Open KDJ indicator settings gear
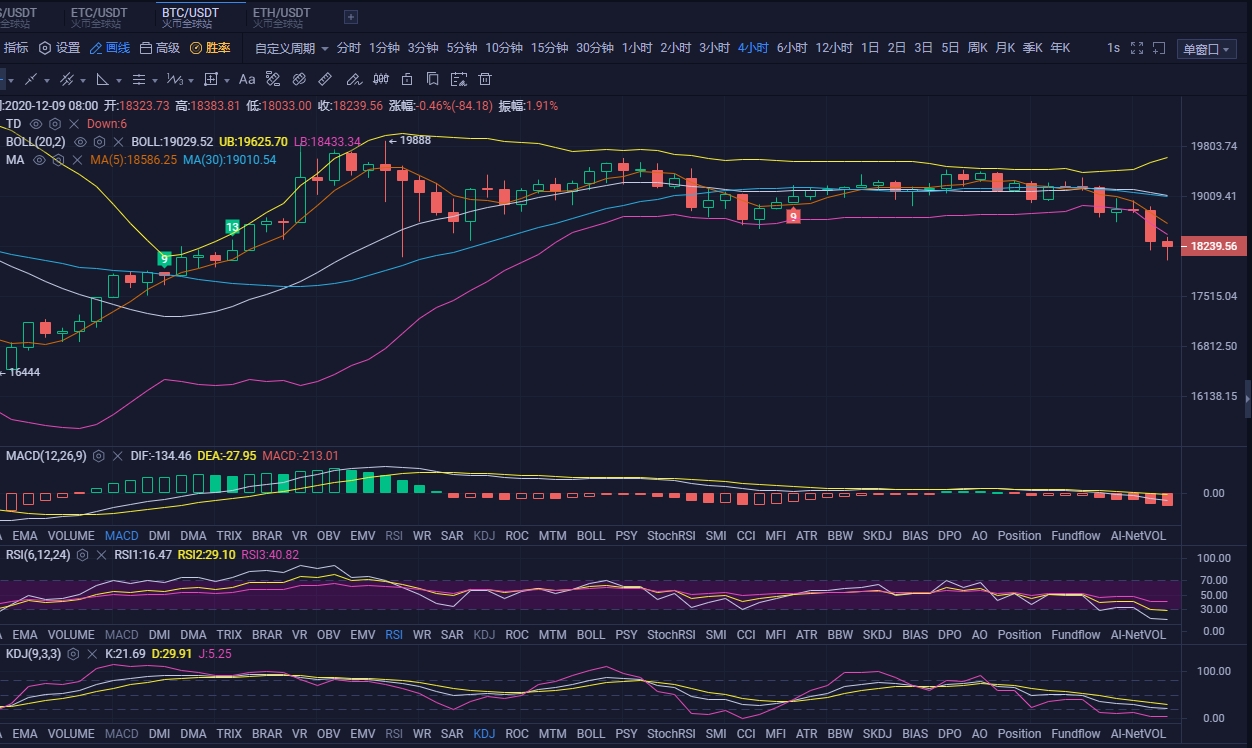 [x=85, y=654]
